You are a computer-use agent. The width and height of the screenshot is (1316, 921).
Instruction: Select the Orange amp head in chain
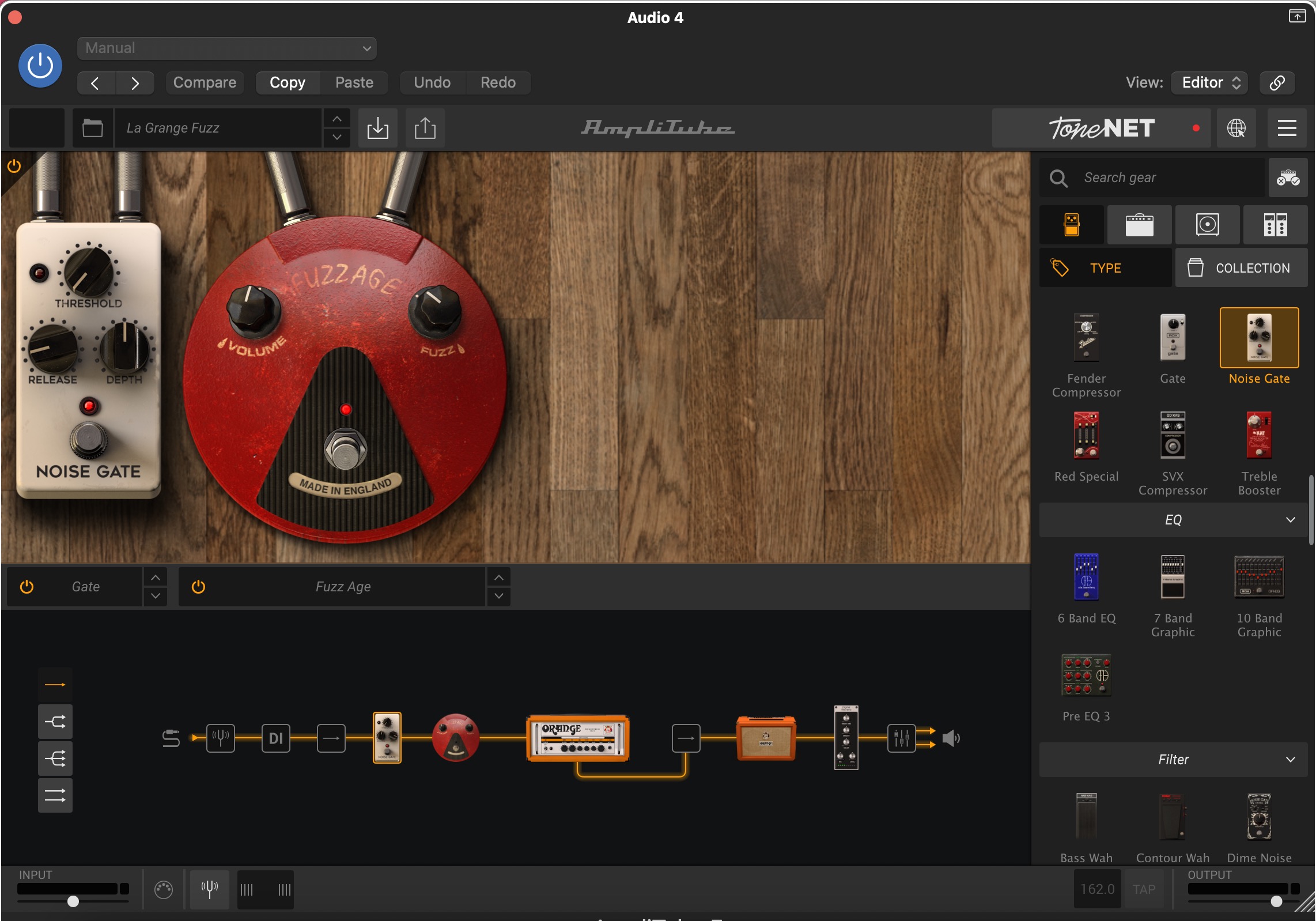[x=578, y=738]
